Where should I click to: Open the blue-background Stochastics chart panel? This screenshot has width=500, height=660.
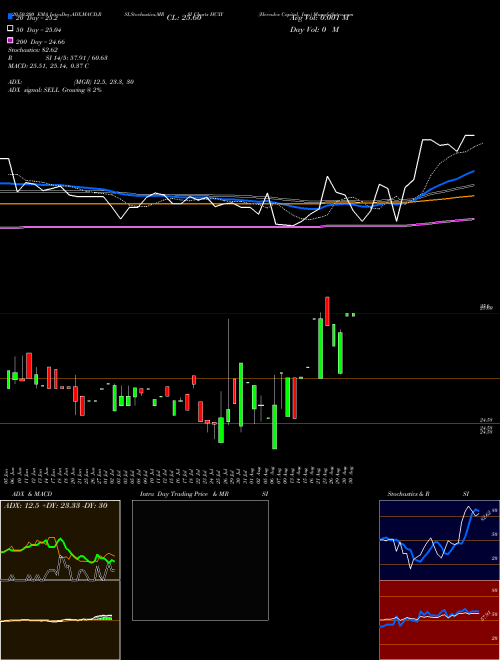point(439,540)
